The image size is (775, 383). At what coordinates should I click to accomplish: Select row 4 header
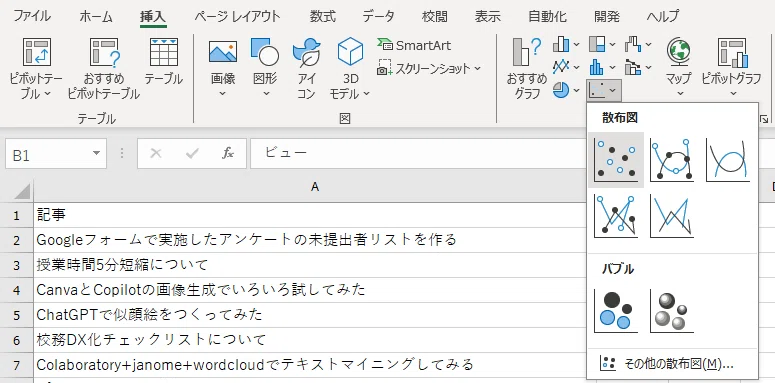click(17, 290)
